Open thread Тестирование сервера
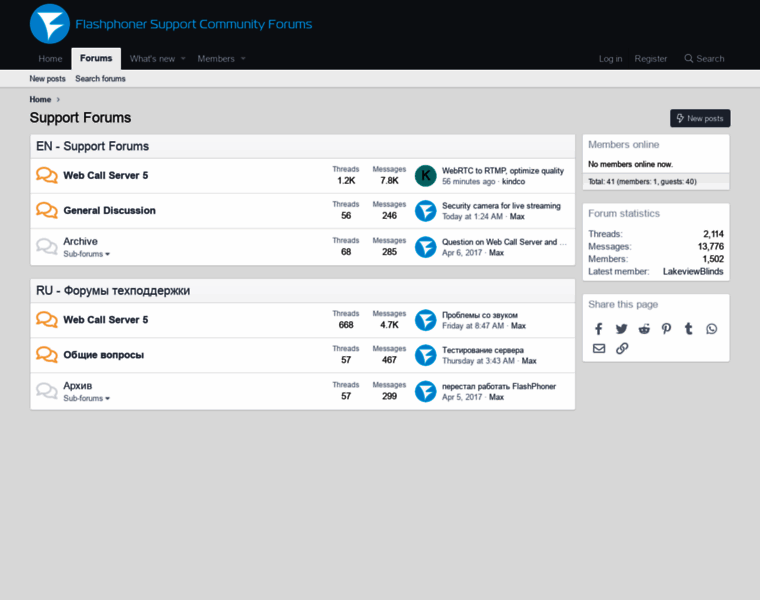Viewport: 760px width, 600px height. coord(483,350)
